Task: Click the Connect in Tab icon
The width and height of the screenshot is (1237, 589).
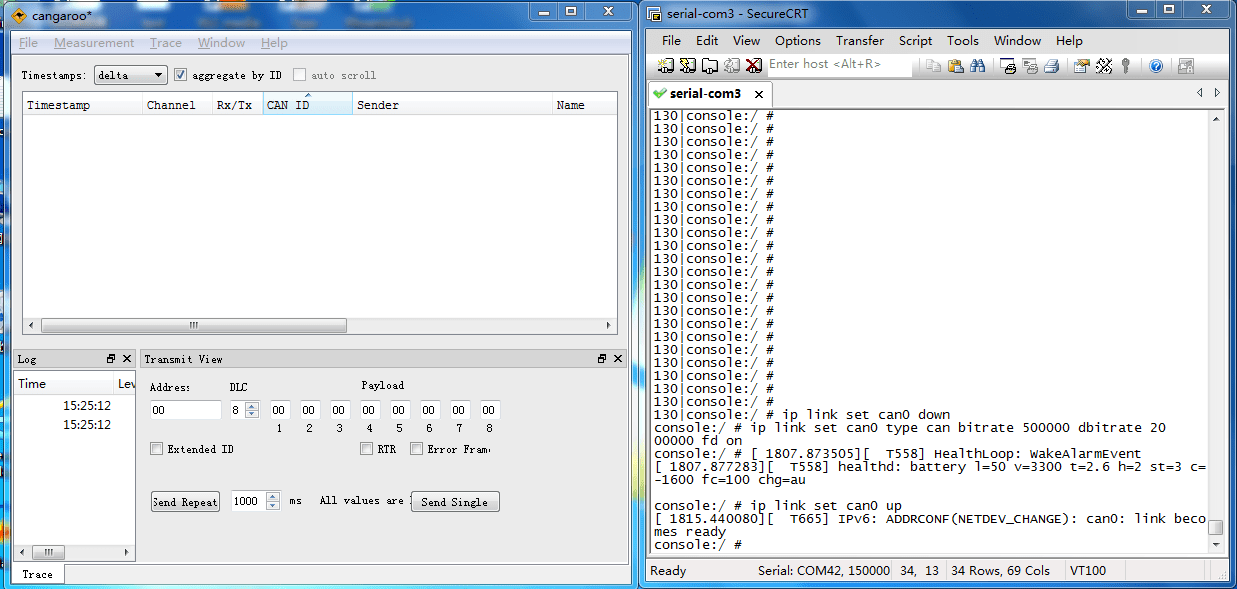Action: coord(710,66)
